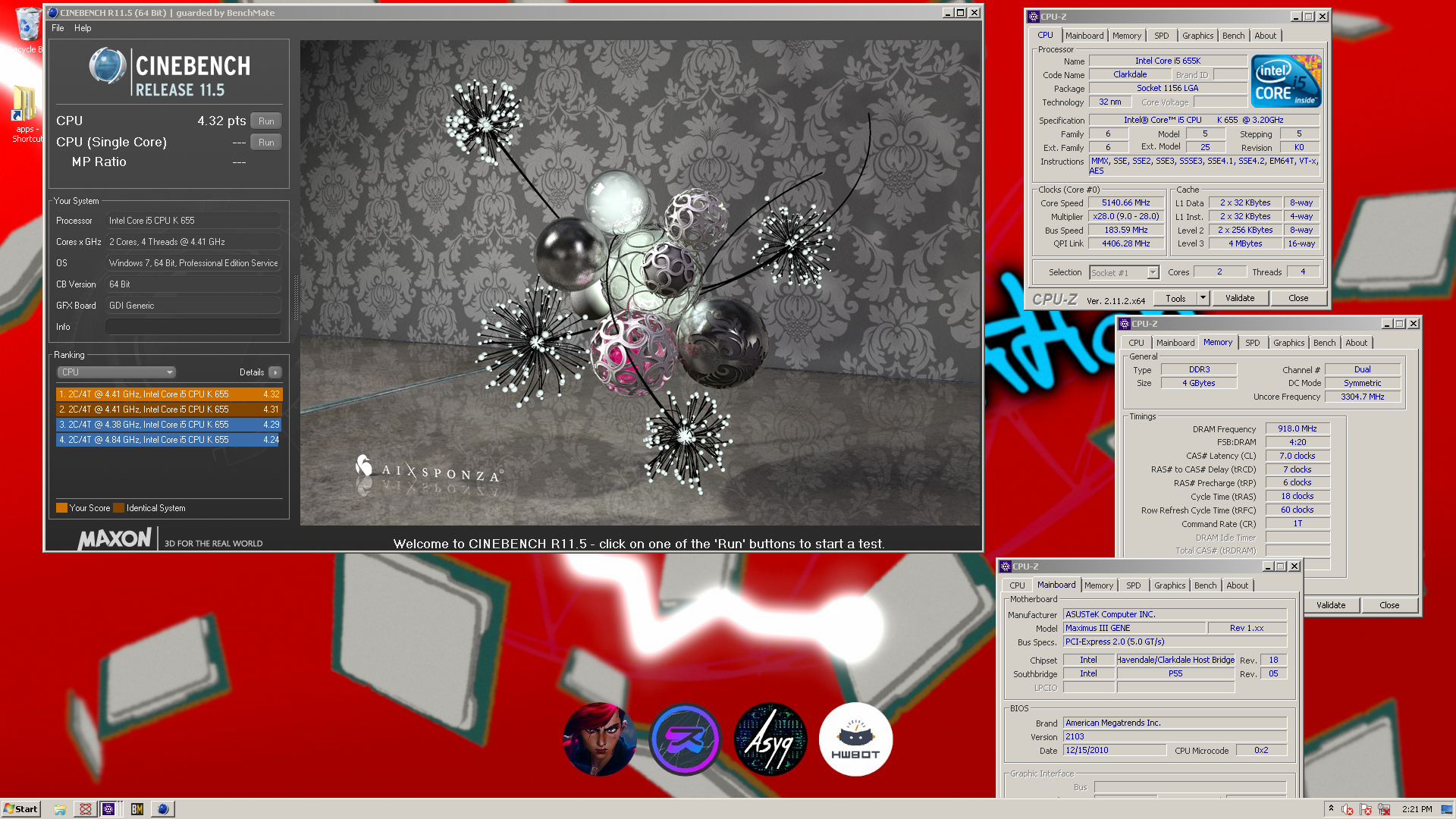Click the Your Score orange swatch
Screen dimensions: 1456x819
(61, 508)
